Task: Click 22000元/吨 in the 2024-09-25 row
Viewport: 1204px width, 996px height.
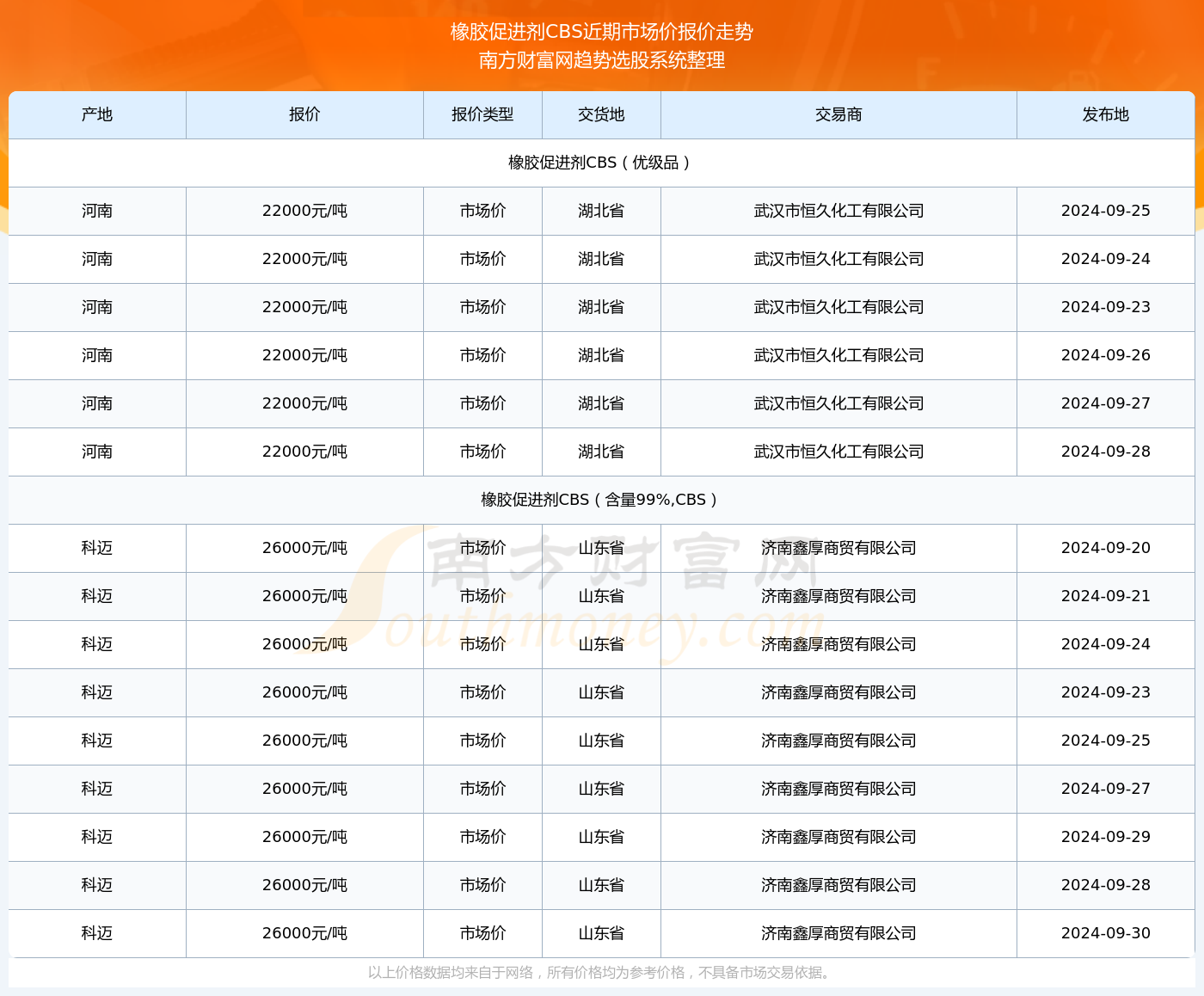Action: click(304, 211)
